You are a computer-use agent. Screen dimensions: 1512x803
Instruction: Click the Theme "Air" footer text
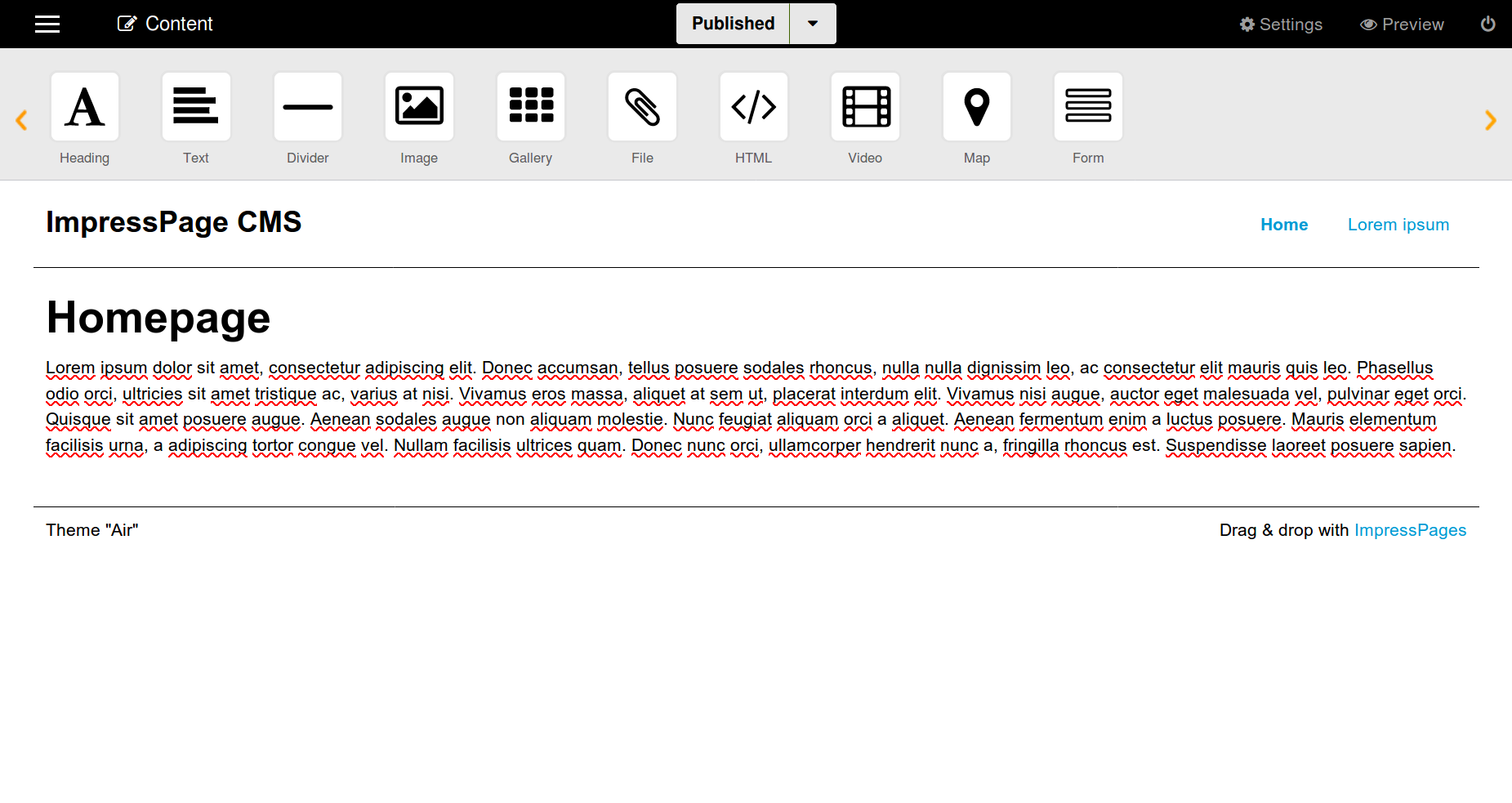[92, 530]
